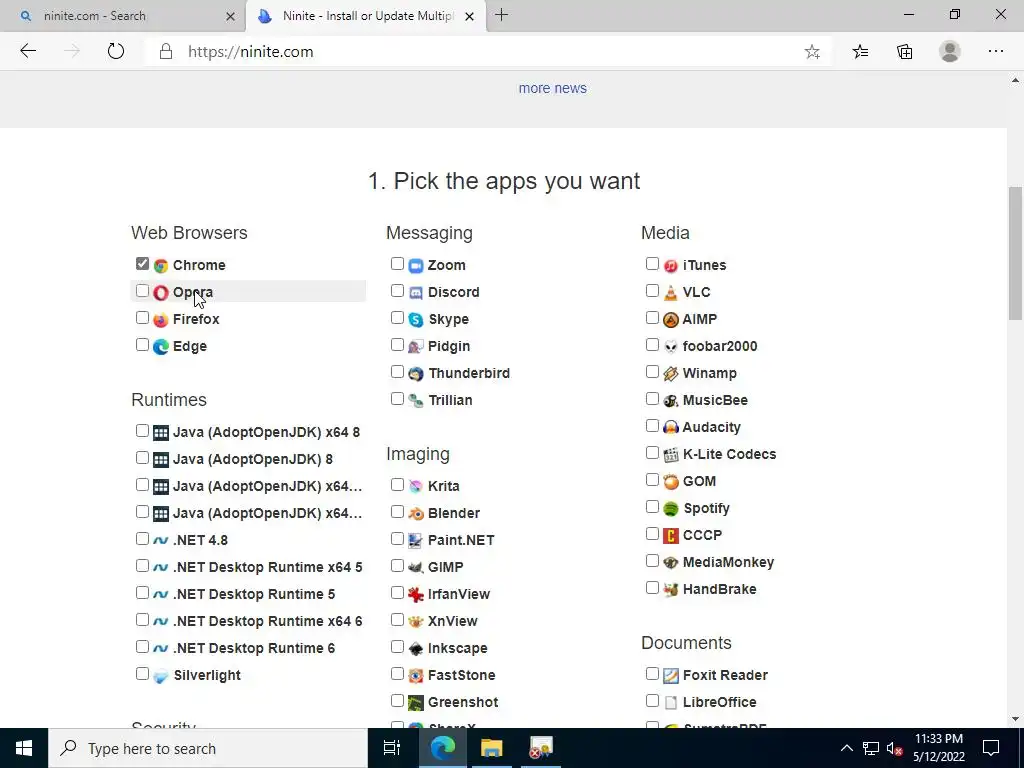Check the LibreOffice checkbox

(x=652, y=701)
